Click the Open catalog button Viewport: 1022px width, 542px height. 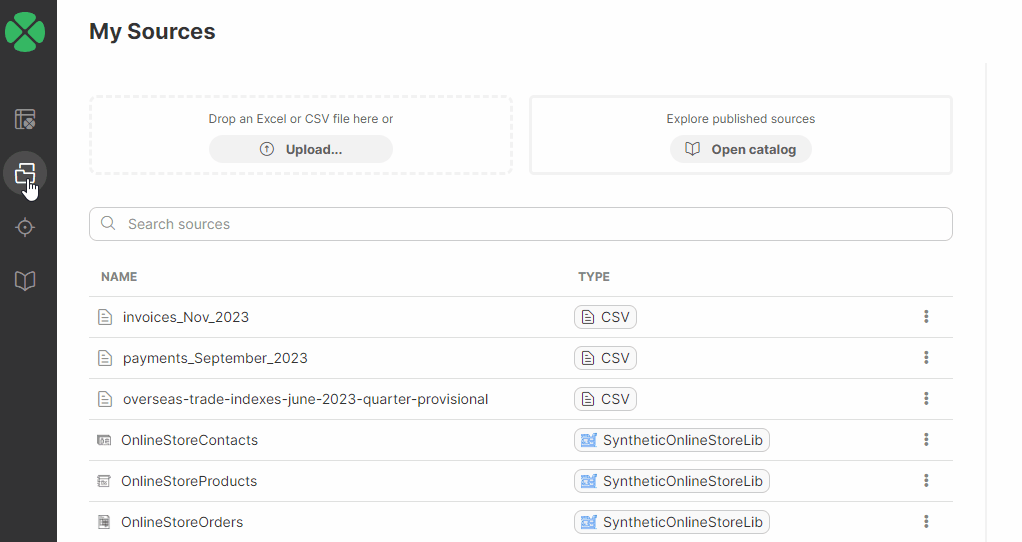(741, 149)
